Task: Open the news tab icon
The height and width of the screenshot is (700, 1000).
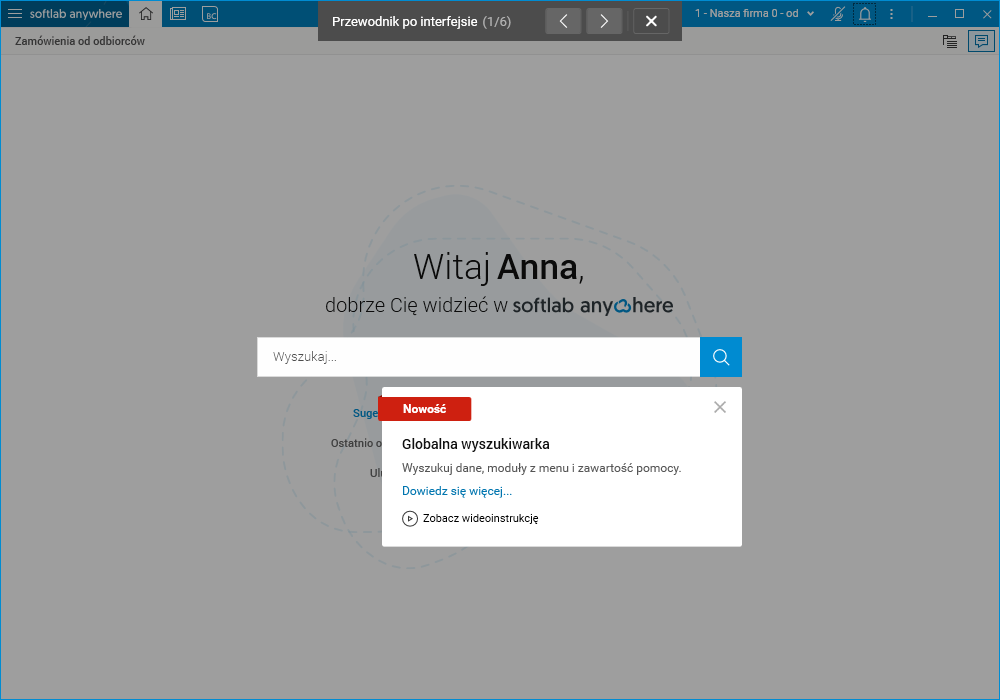Action: (178, 14)
